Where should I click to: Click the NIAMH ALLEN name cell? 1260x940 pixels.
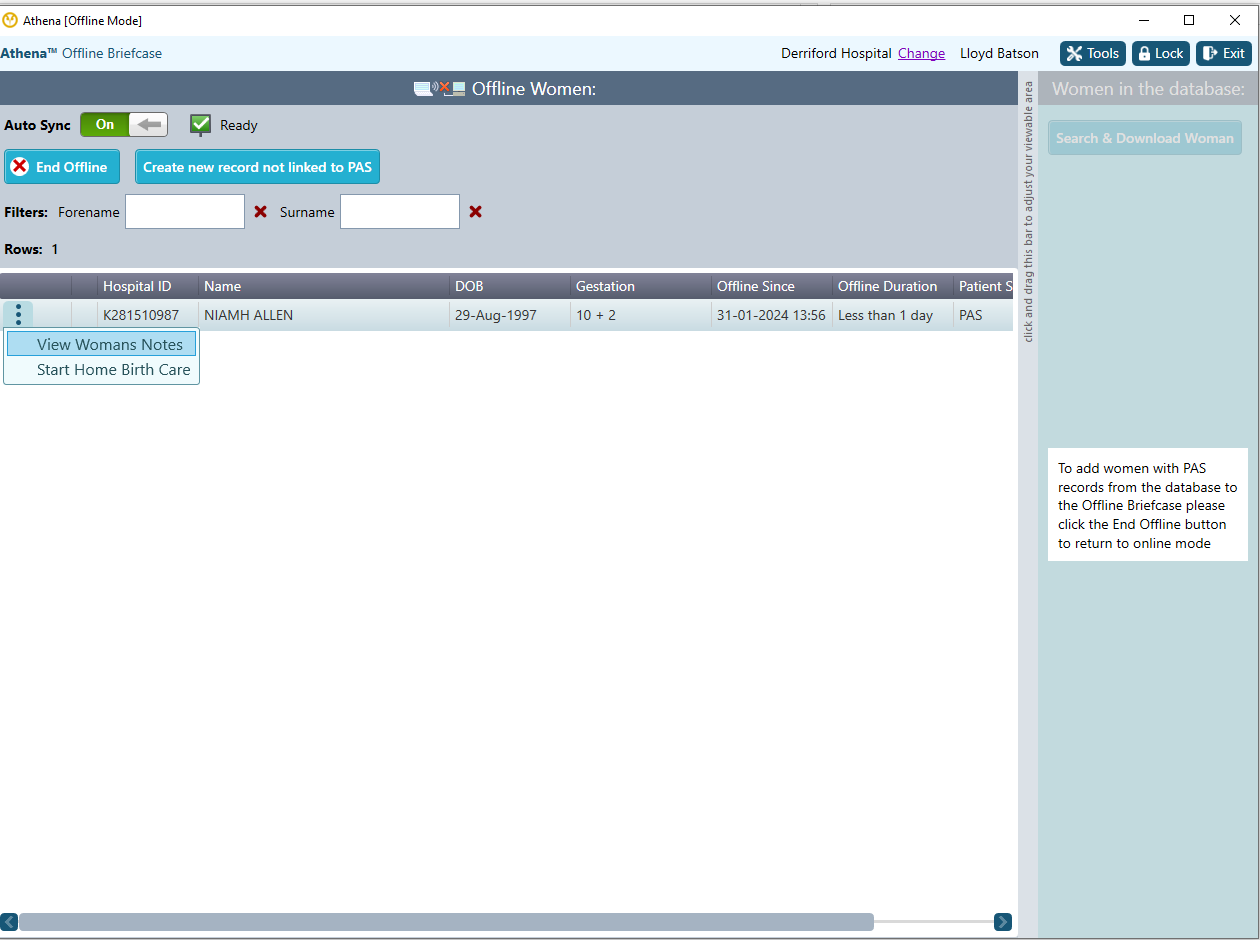[x=324, y=315]
